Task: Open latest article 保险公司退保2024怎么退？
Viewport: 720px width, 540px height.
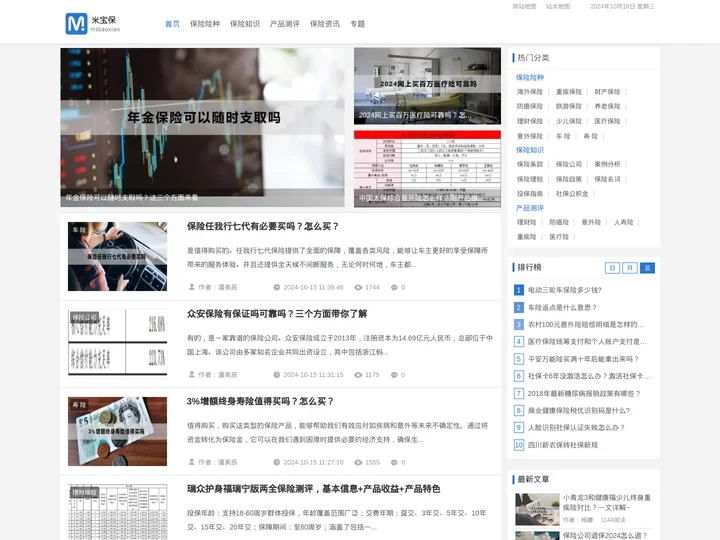Action: pos(605,535)
